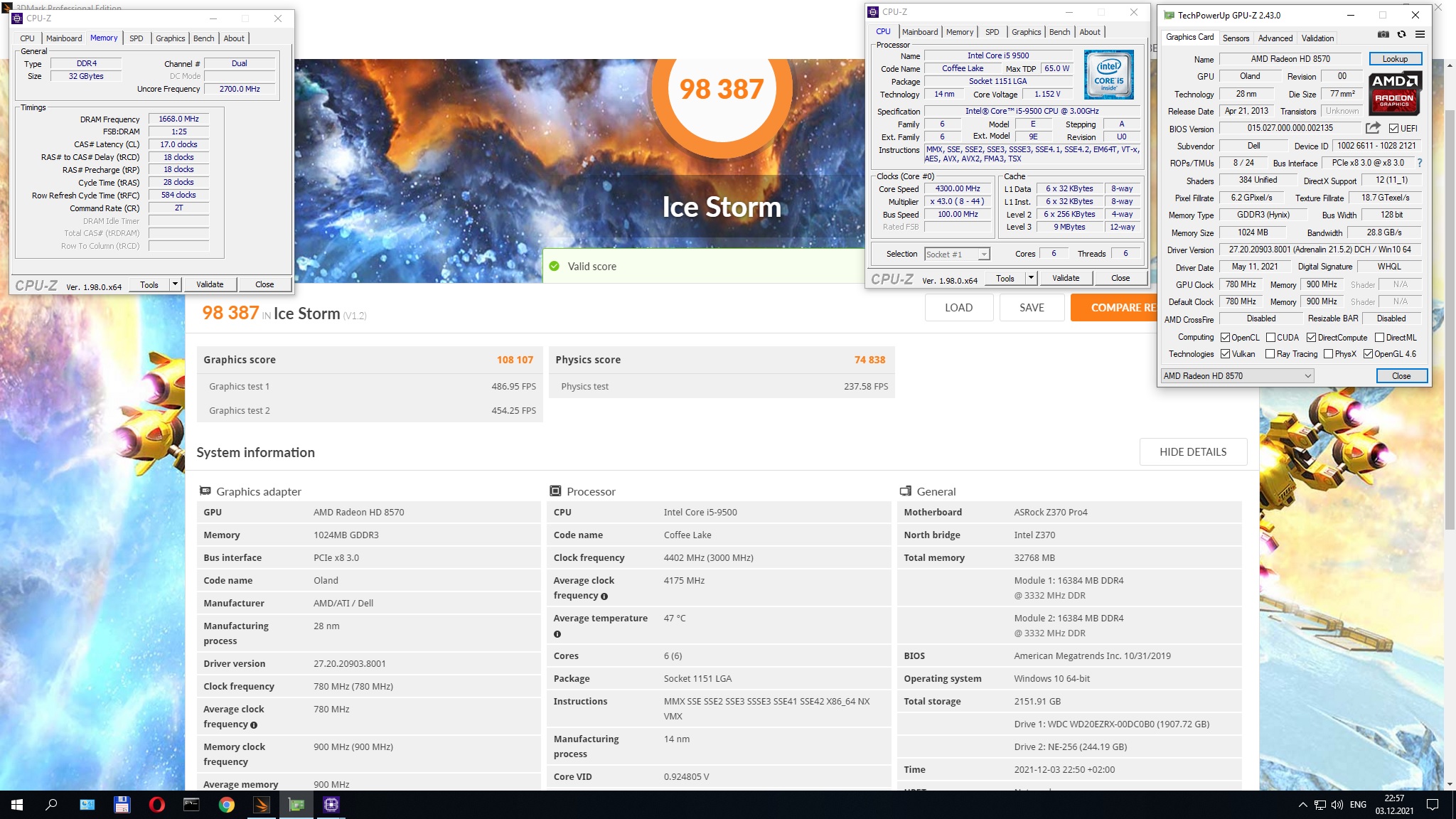Screen dimensions: 1456x819
Task: Open the volume tray icon
Action: point(1337,805)
